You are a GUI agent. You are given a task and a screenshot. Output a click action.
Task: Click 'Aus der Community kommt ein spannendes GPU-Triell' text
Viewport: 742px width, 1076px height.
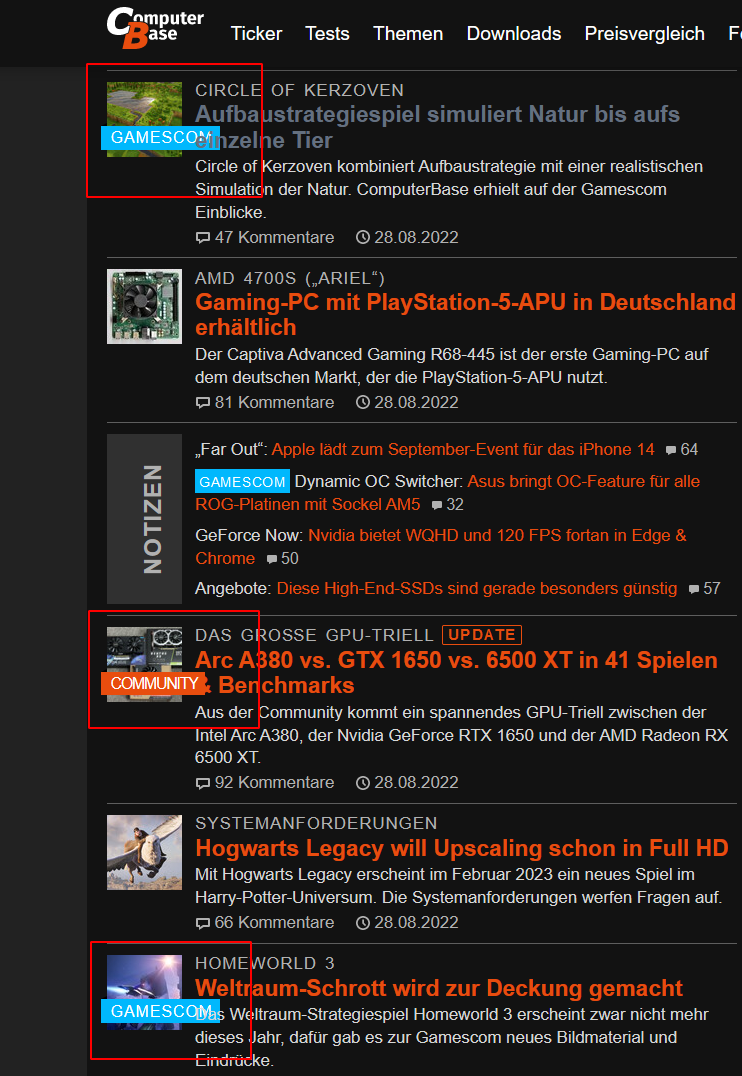[461, 735]
